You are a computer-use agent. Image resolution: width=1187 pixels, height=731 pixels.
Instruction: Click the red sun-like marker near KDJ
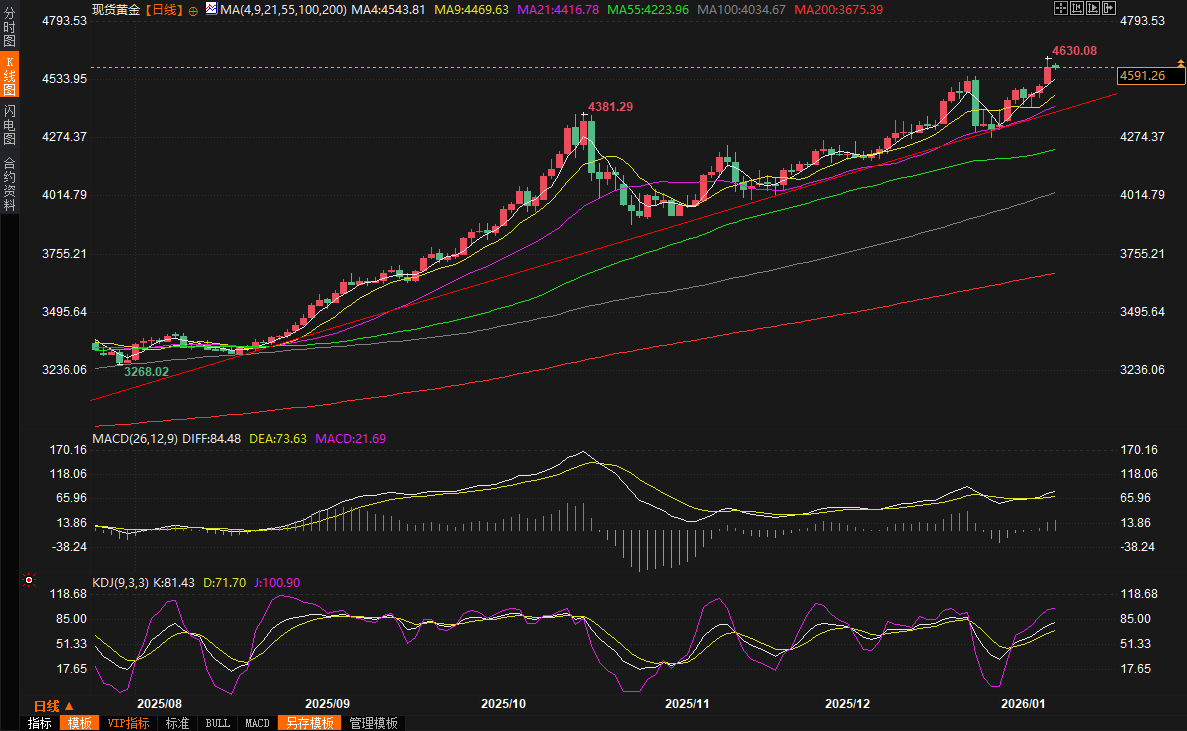click(x=28, y=580)
